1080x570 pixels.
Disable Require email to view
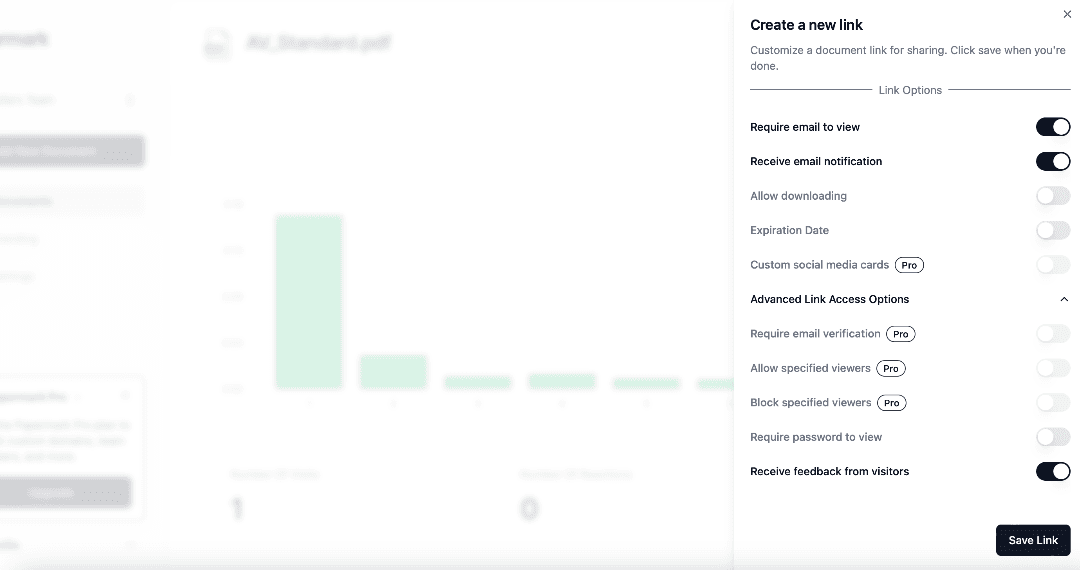(1053, 127)
